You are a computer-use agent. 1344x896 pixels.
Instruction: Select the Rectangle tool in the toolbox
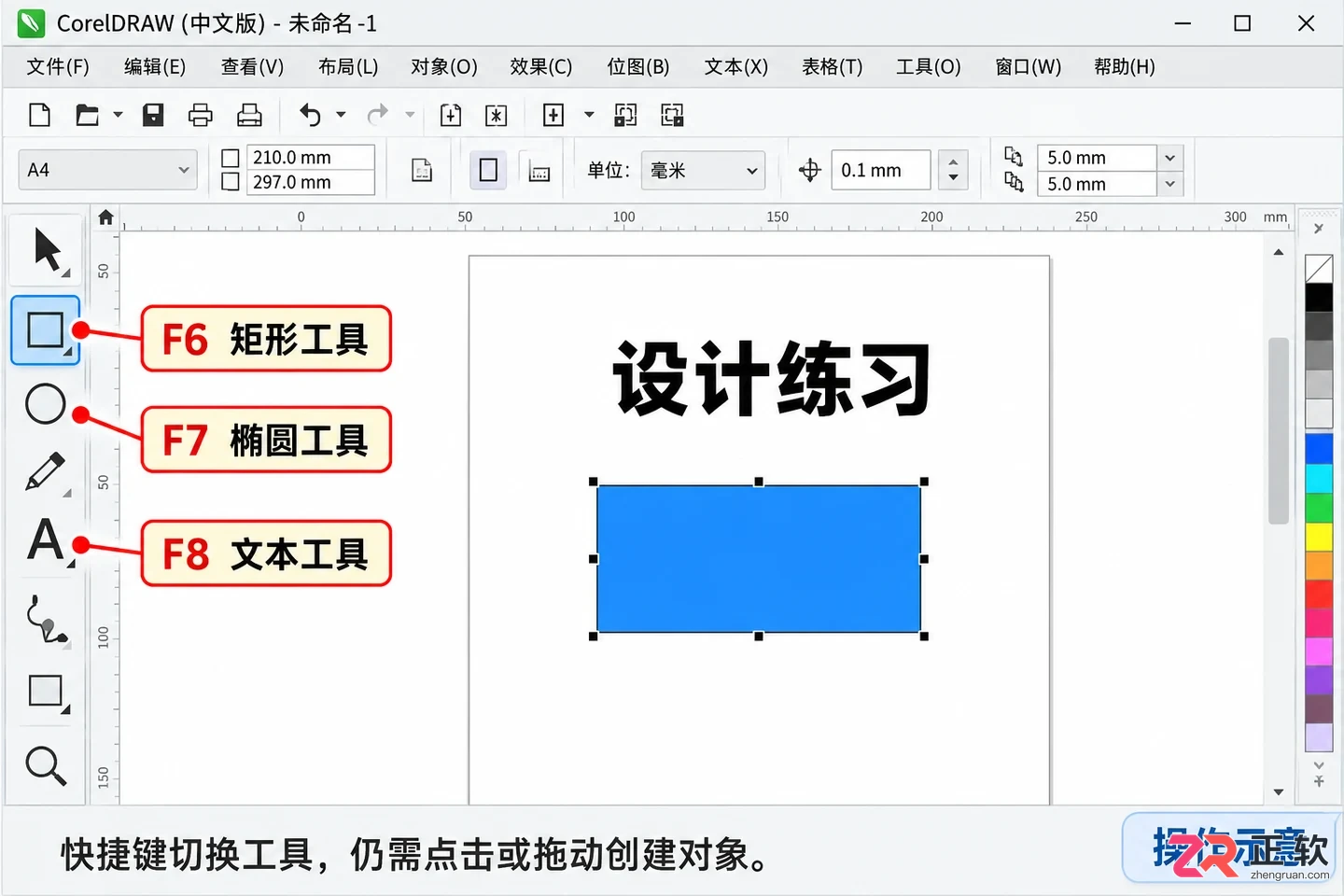46,330
